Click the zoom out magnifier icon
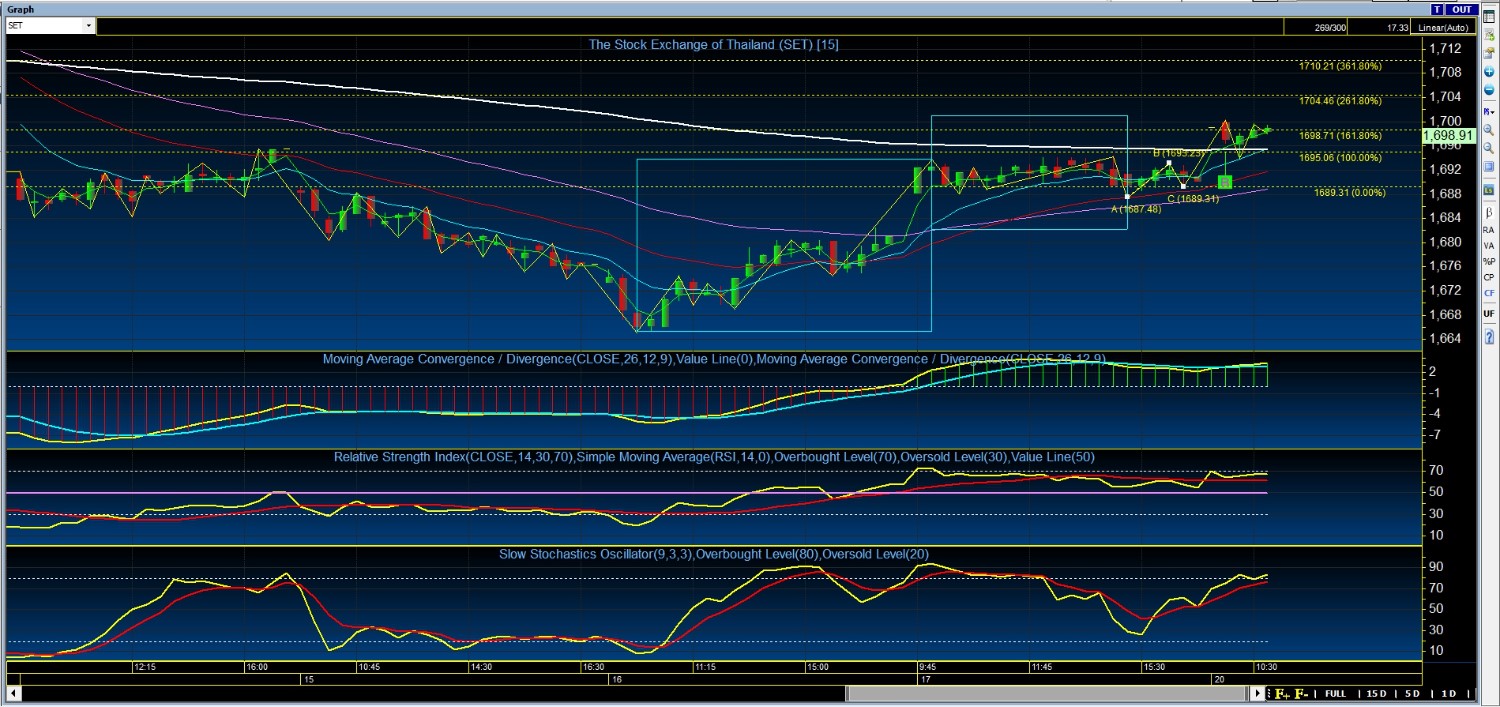This screenshot has width=1500, height=707. click(x=1489, y=147)
